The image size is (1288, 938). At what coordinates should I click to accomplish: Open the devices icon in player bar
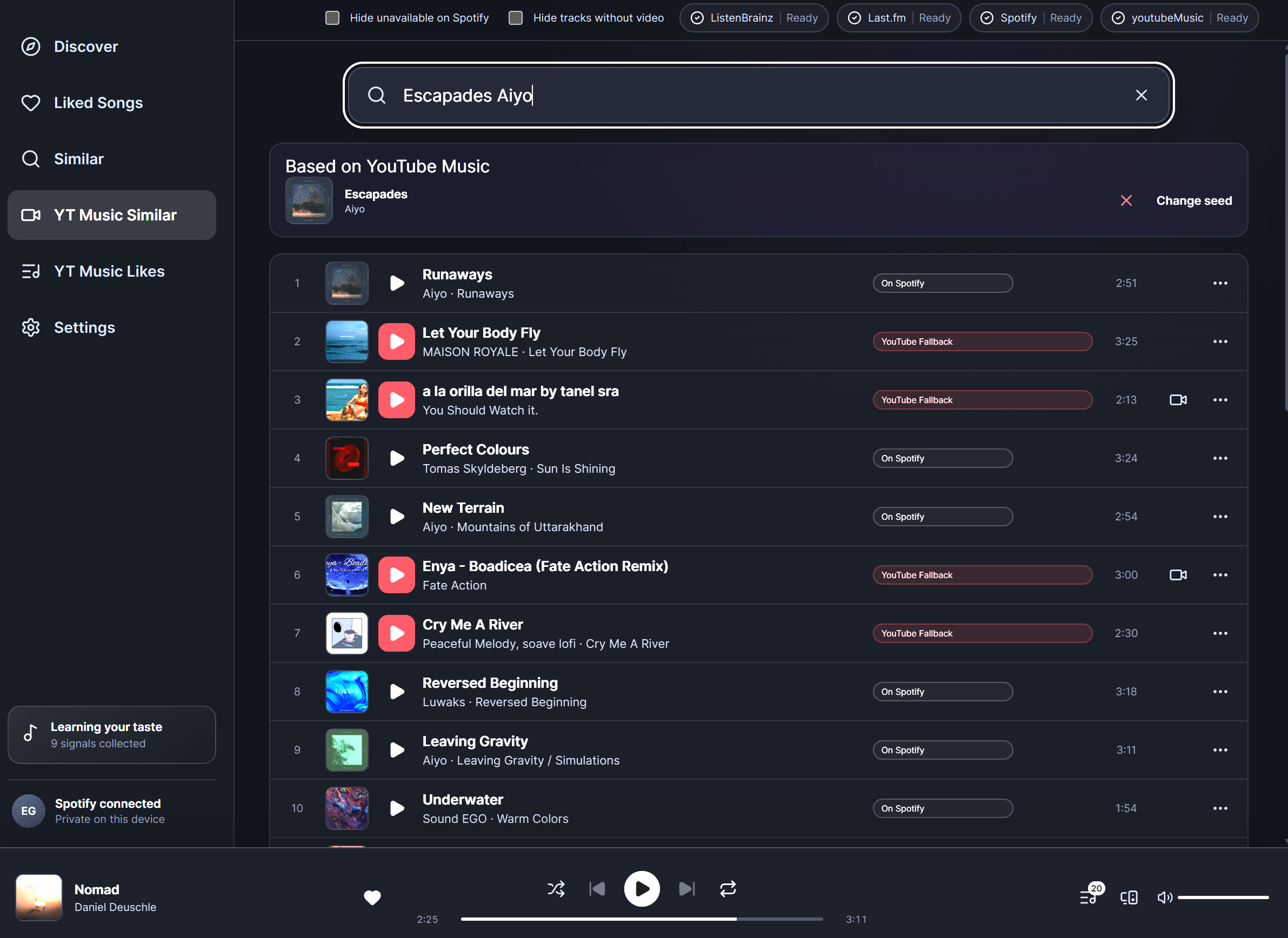[1129, 897]
